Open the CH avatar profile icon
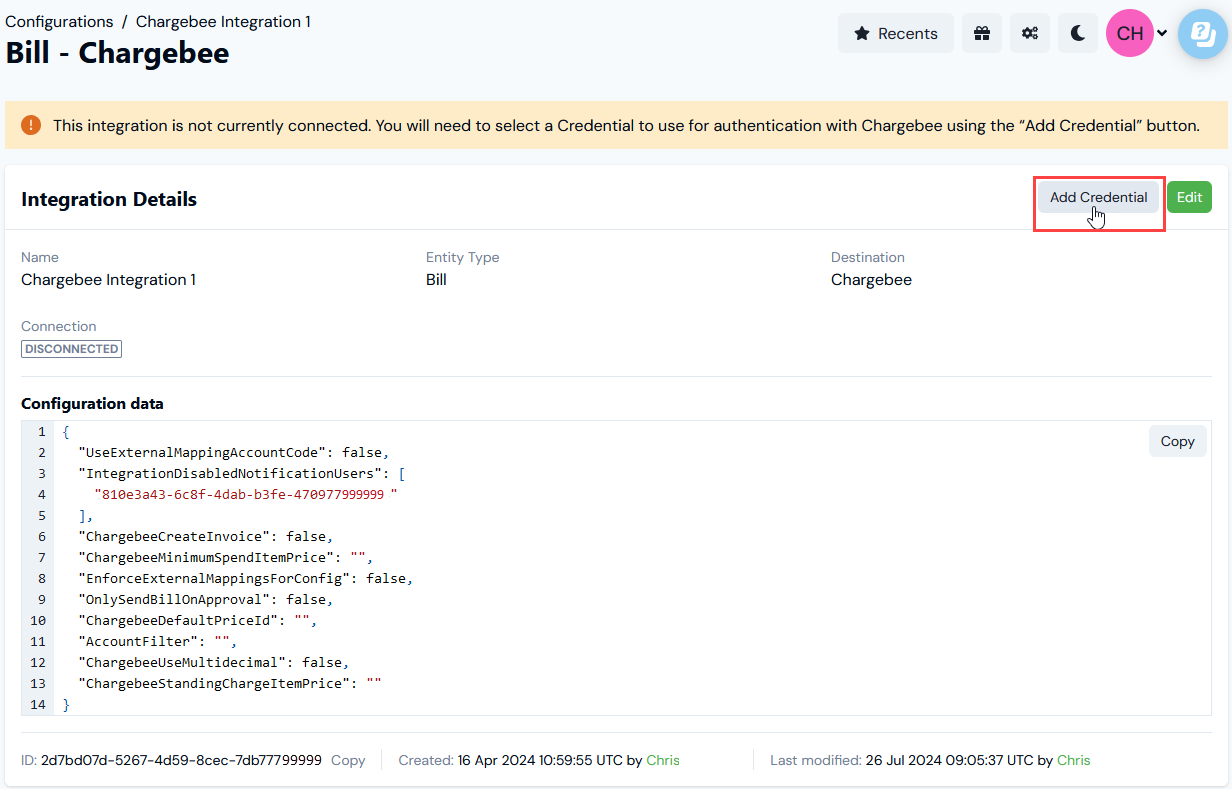The height and width of the screenshot is (789, 1232). (x=1128, y=33)
